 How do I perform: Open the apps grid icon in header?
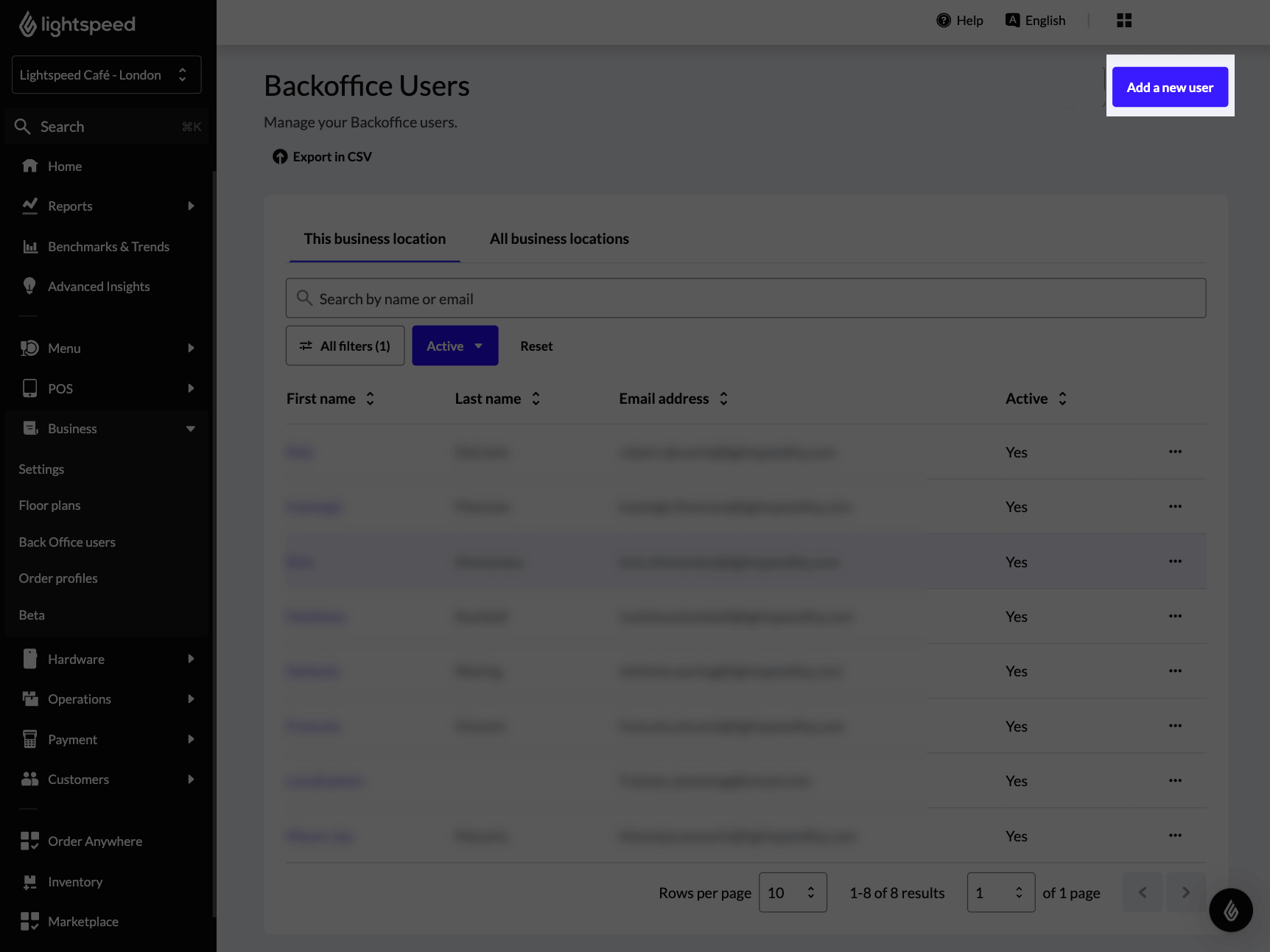pyautogui.click(x=1123, y=21)
